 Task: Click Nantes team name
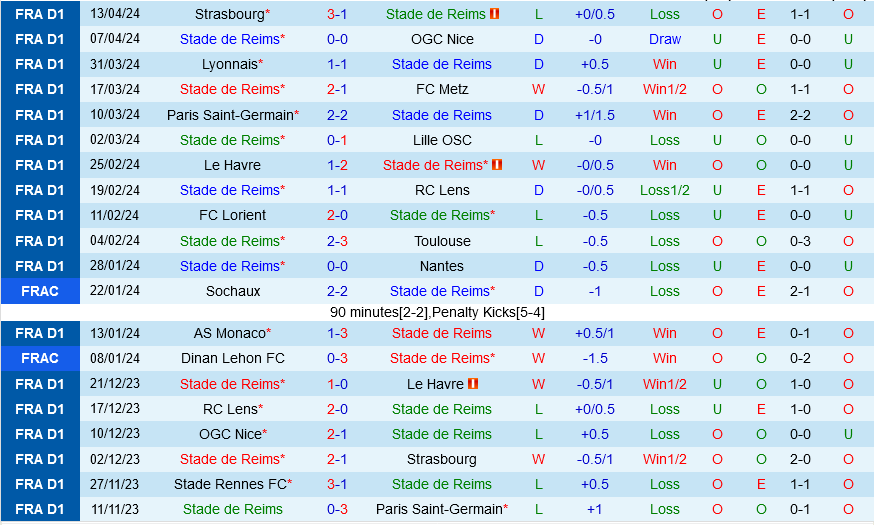pos(442,266)
